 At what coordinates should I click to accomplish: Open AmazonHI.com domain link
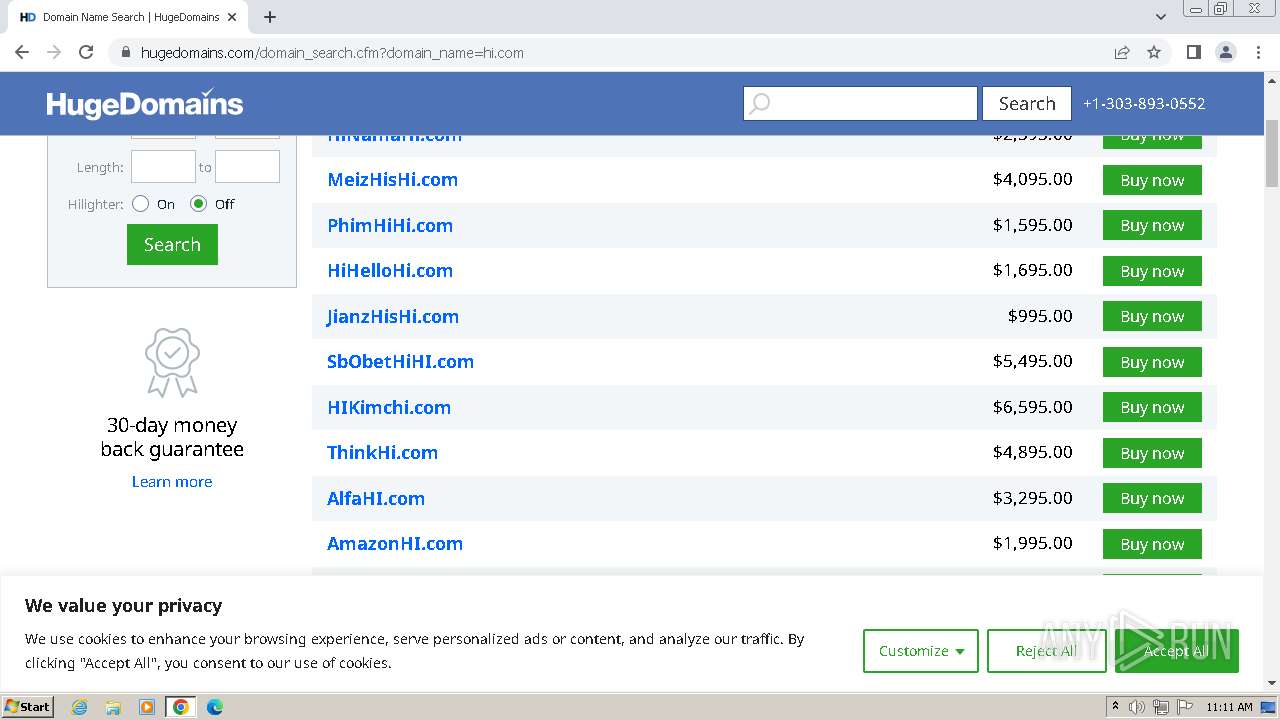point(395,544)
